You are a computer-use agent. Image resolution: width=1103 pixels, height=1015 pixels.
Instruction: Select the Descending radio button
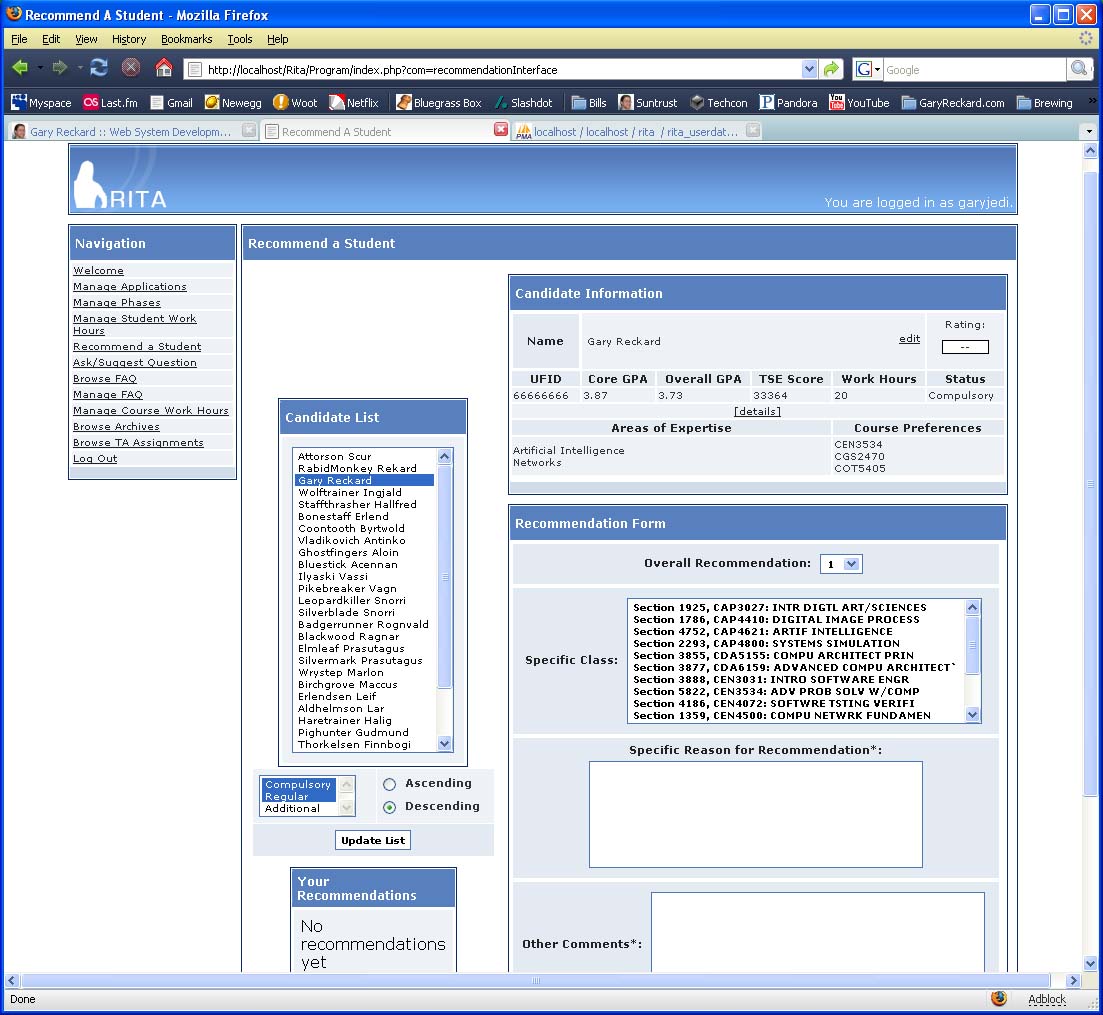389,807
